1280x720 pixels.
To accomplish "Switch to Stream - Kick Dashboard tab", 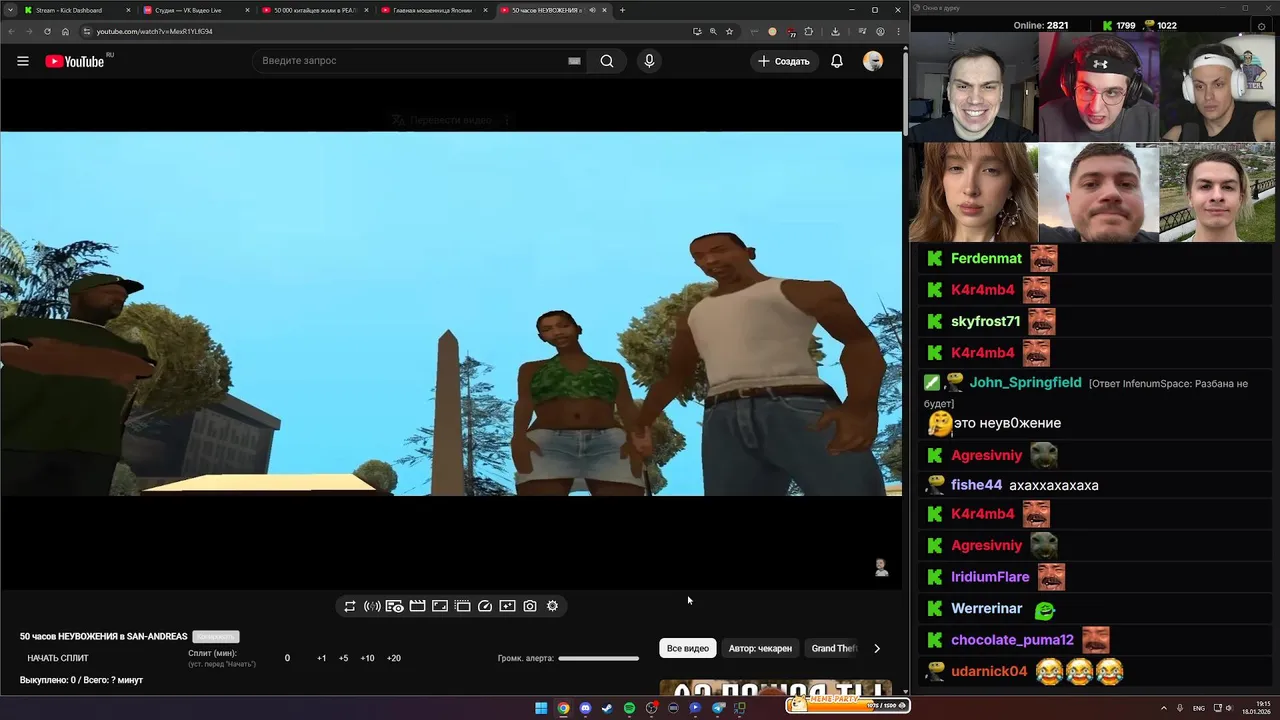I will click(x=76, y=10).
